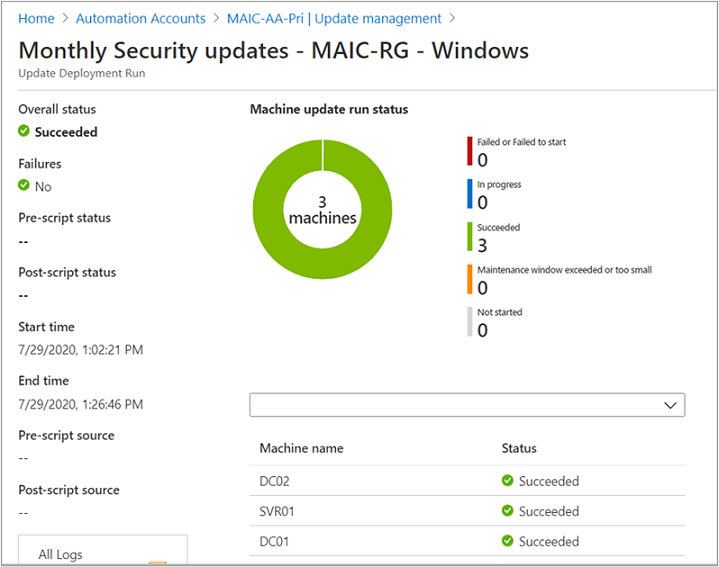Select the DC02 machine row

pyautogui.click(x=275, y=481)
